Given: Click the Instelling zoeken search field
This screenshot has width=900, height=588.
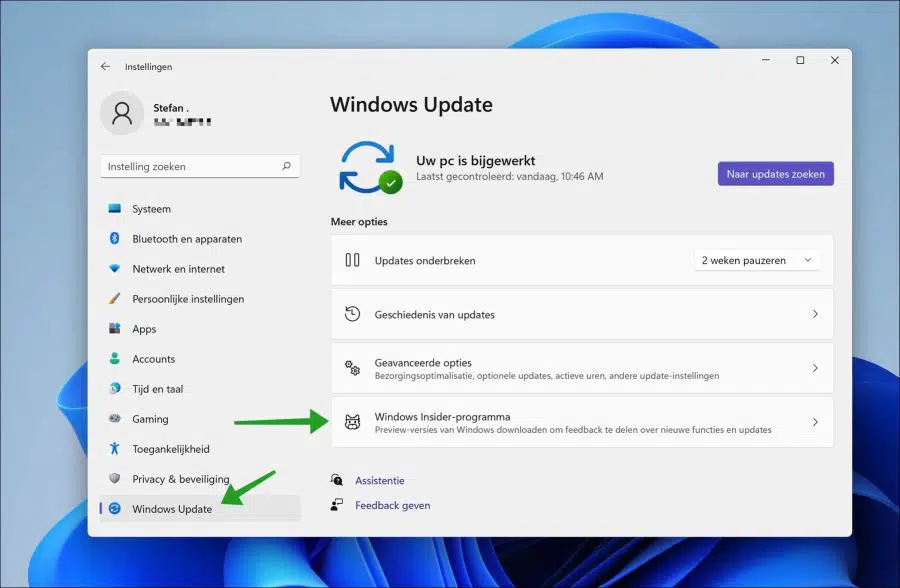Looking at the screenshot, I should click(200, 166).
